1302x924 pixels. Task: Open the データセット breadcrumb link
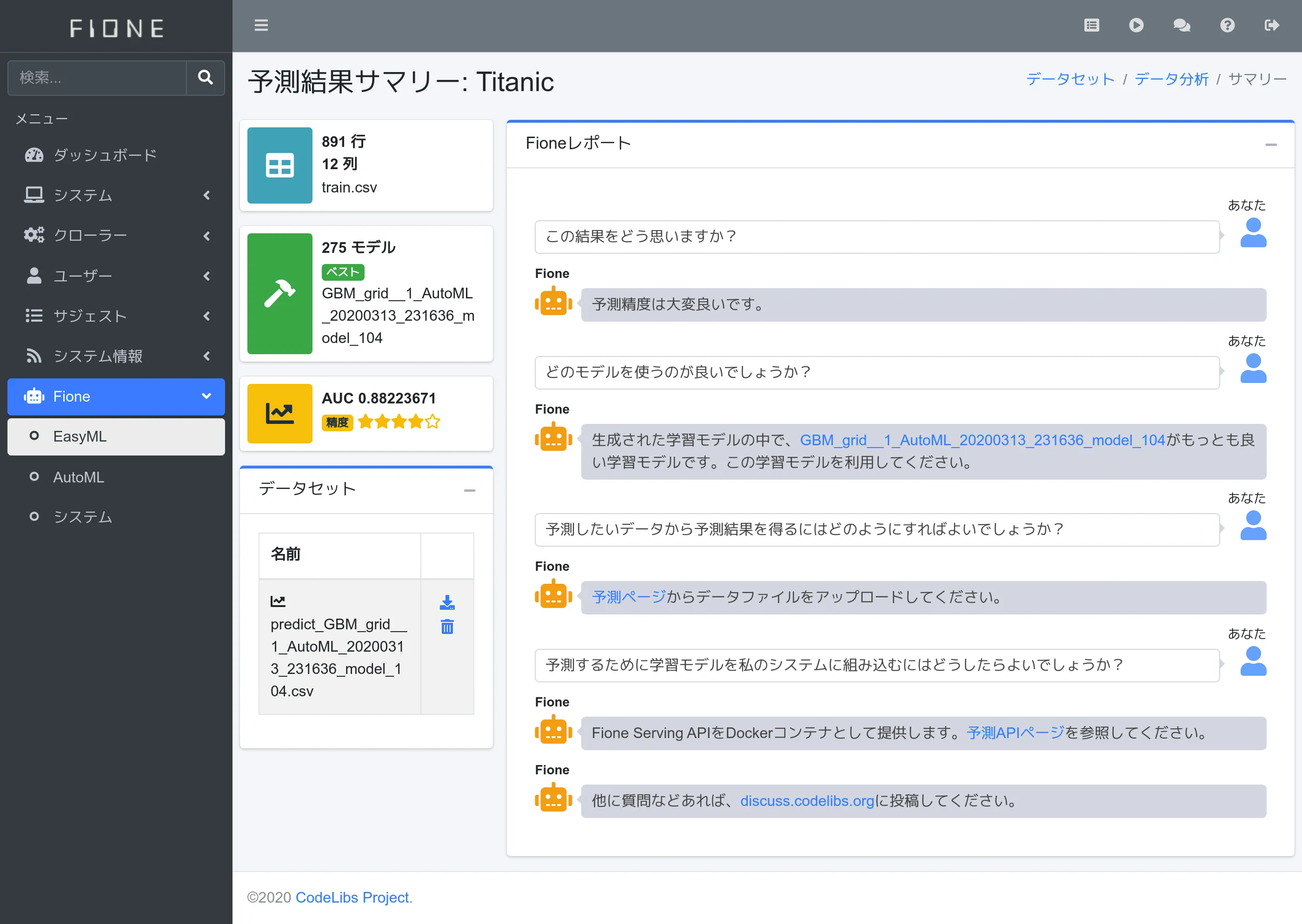click(1070, 79)
